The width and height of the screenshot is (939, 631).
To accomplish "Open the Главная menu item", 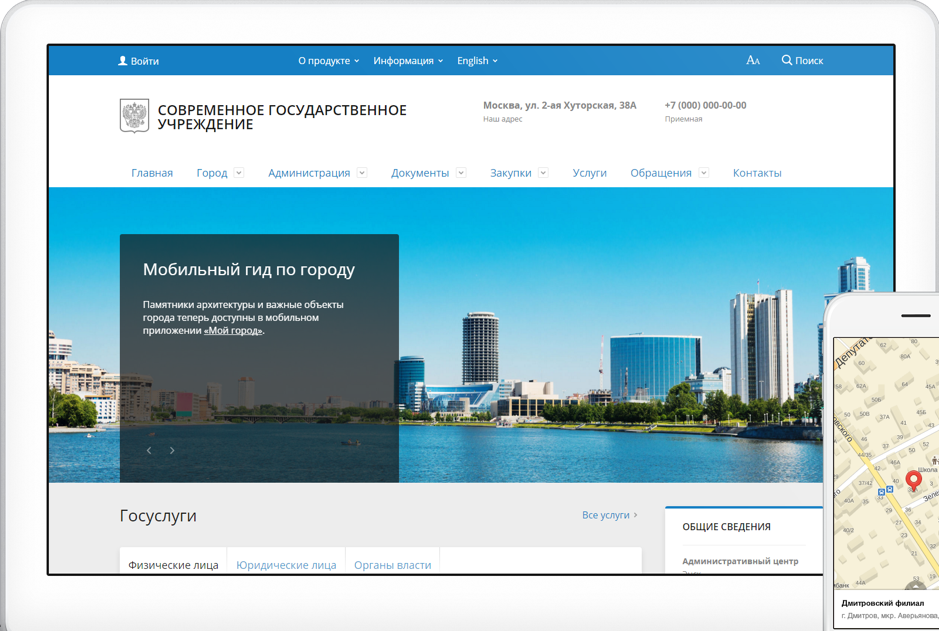I will pos(152,173).
